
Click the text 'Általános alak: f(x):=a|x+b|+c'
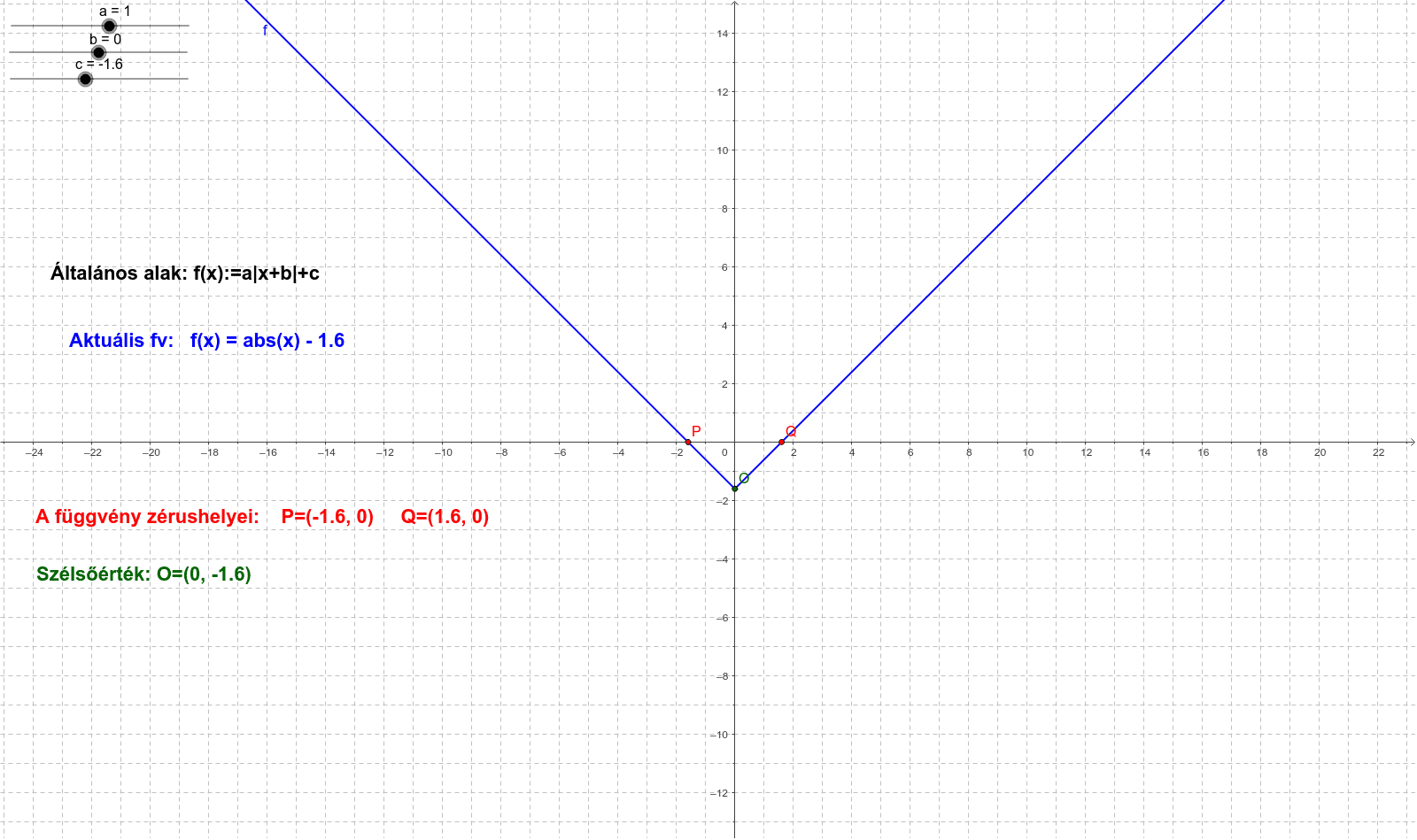[184, 273]
